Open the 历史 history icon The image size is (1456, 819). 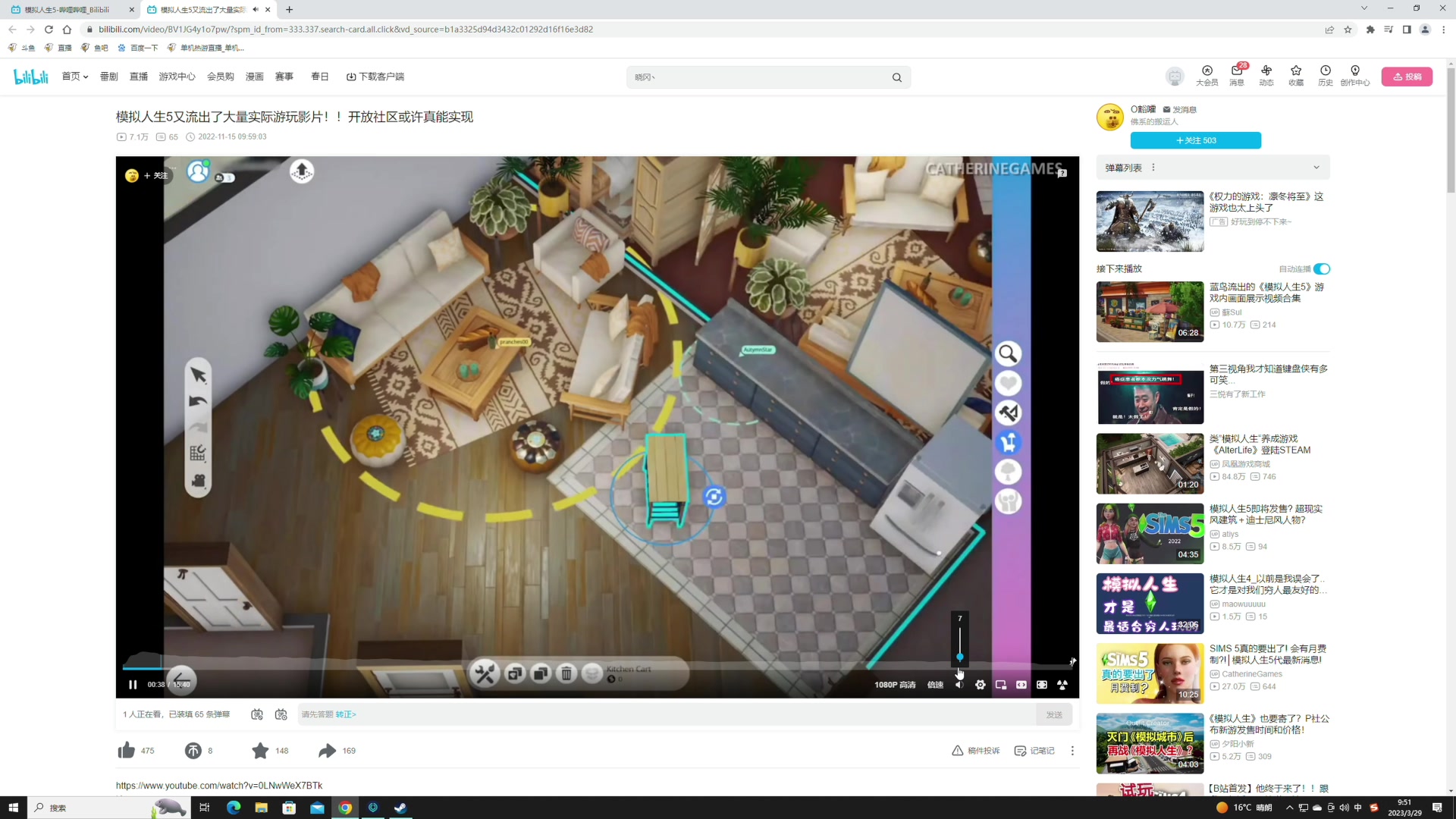pos(1326,76)
